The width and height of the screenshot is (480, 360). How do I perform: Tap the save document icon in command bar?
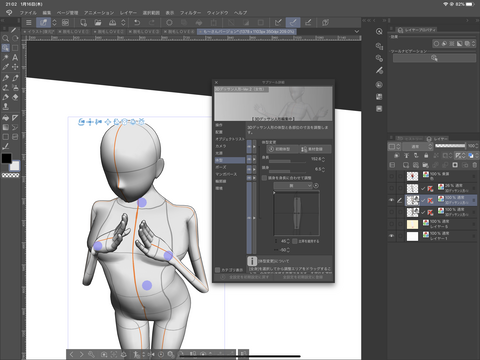click(113, 22)
